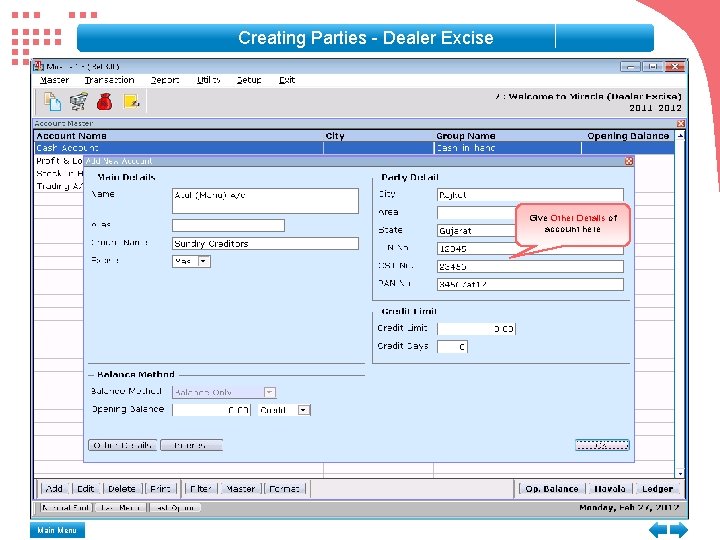Go to the next slide with right arrow

[679, 529]
